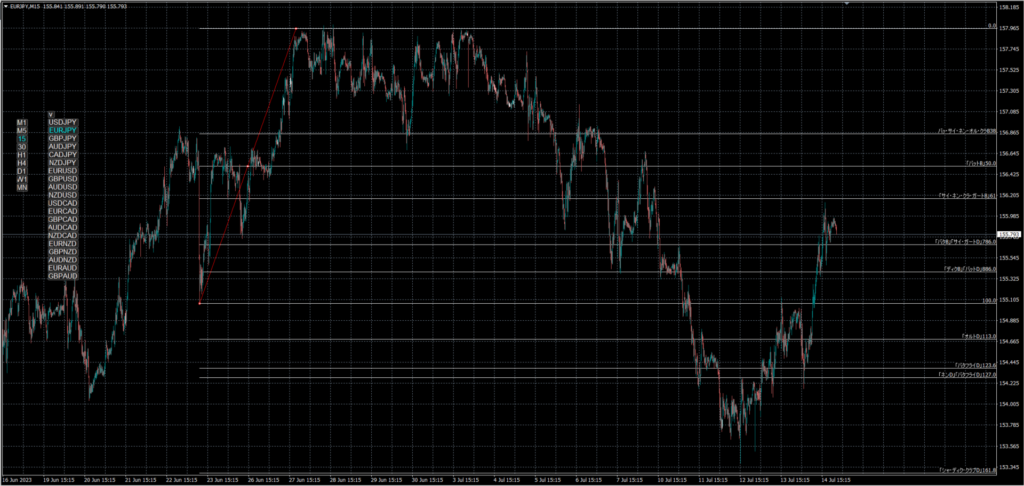
Task: Select the M5 timeframe button
Action: click(22, 130)
